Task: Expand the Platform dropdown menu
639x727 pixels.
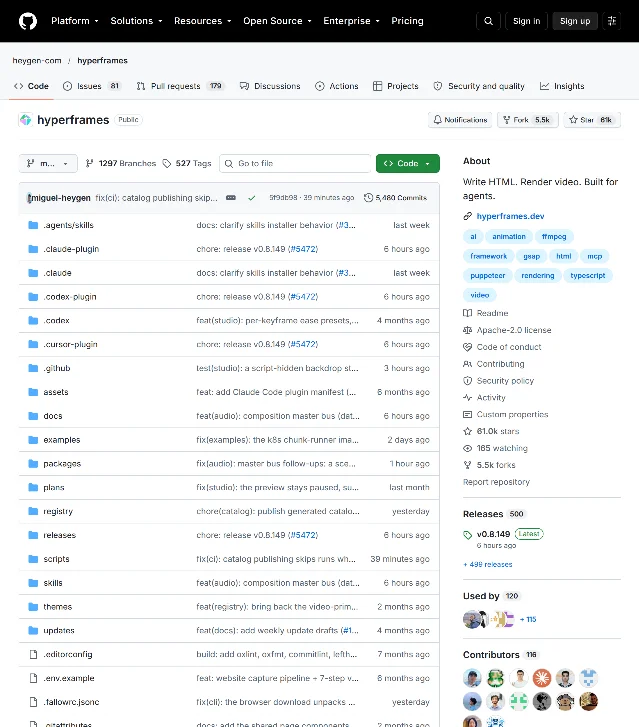Action: (75, 21)
